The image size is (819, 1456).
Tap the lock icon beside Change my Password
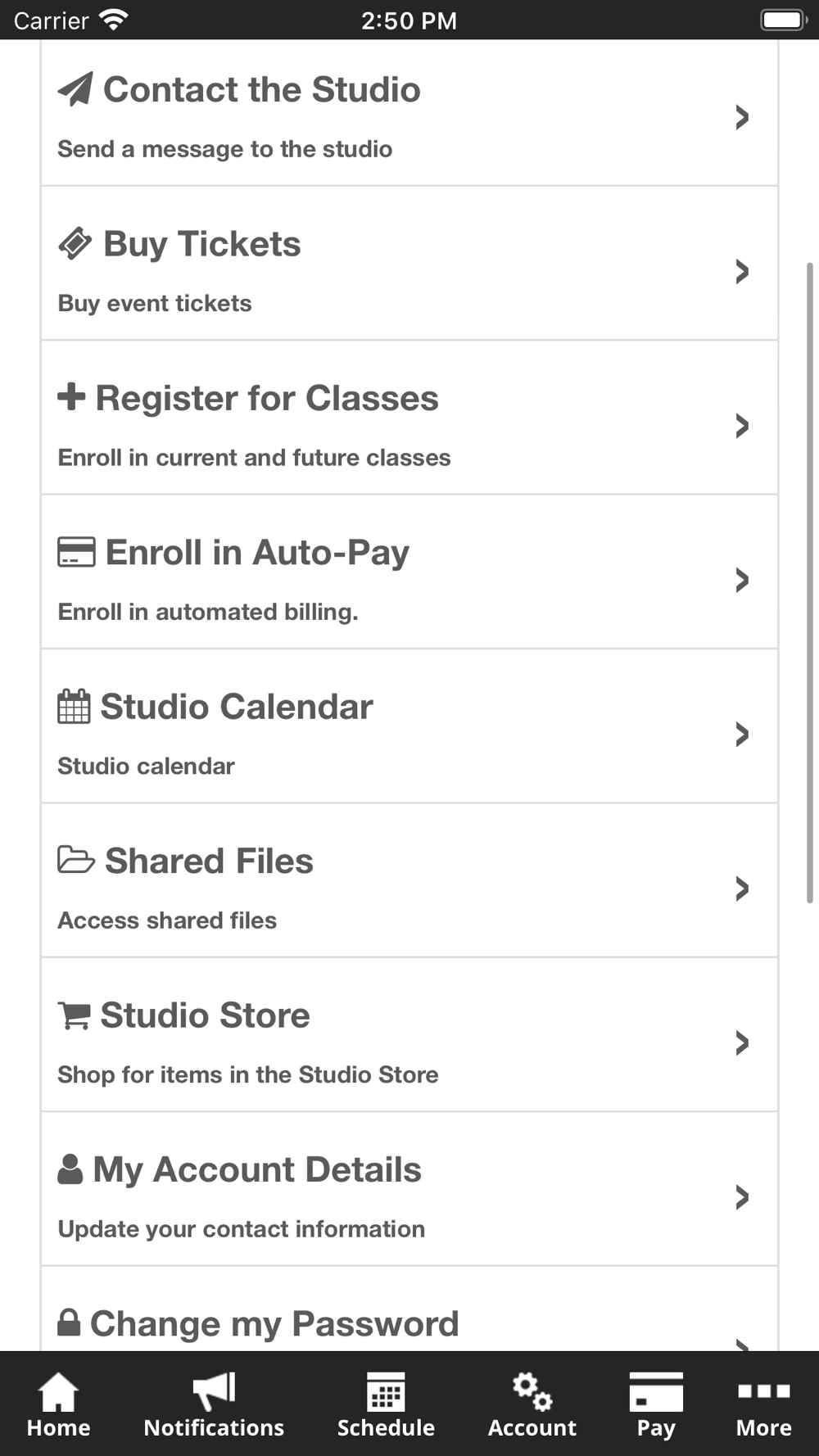pos(69,1323)
